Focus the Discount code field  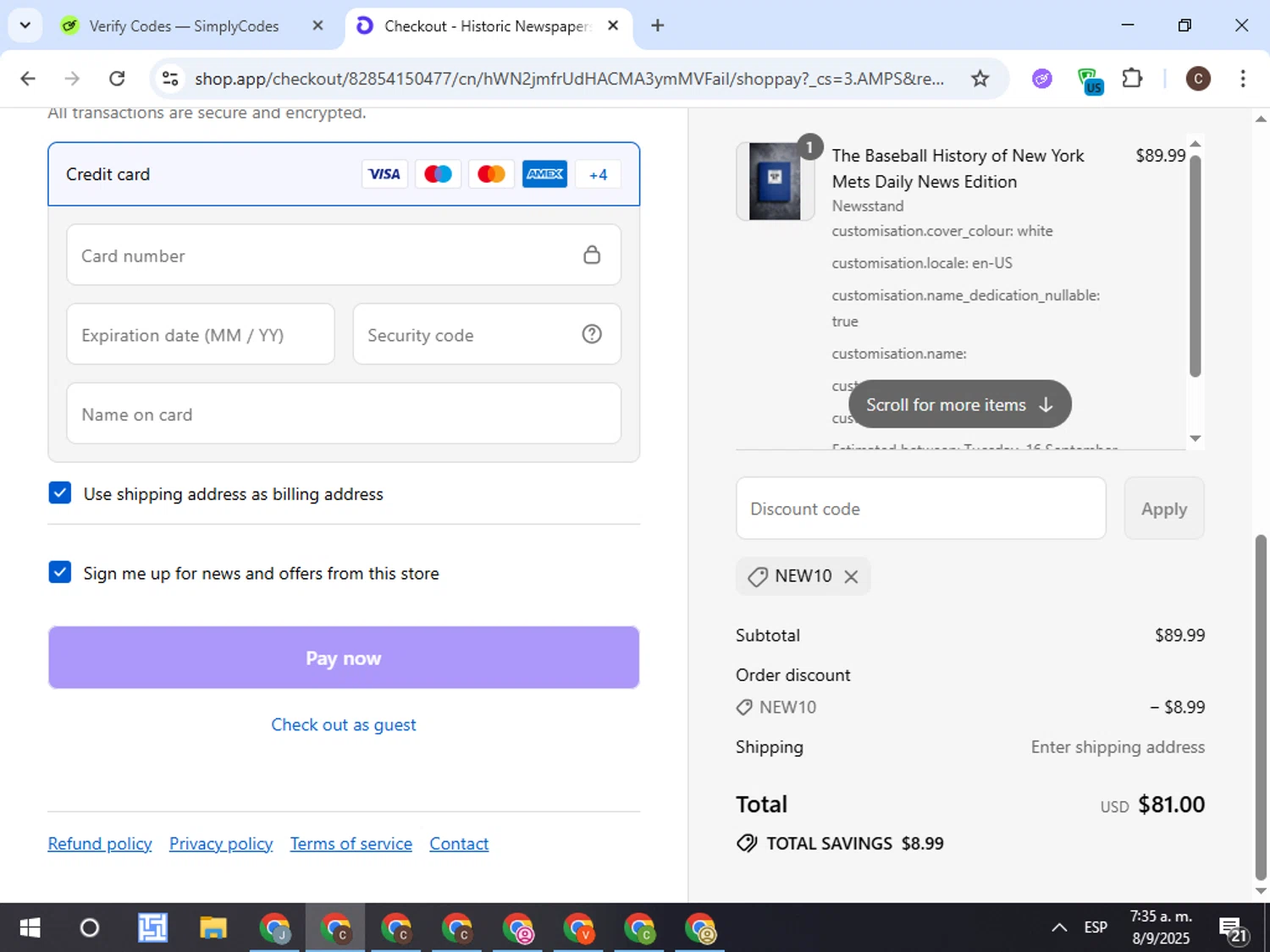pyautogui.click(x=921, y=509)
